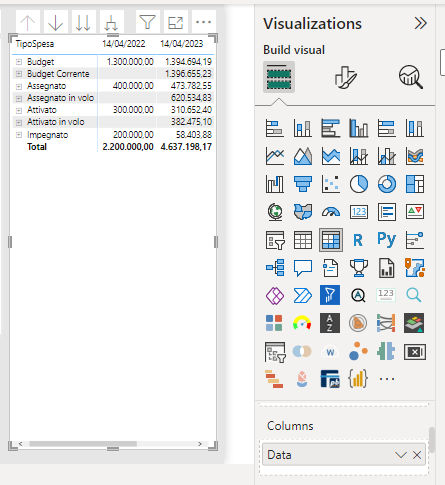The height and width of the screenshot is (485, 445).
Task: Select the line chart visual
Action: 275,156
